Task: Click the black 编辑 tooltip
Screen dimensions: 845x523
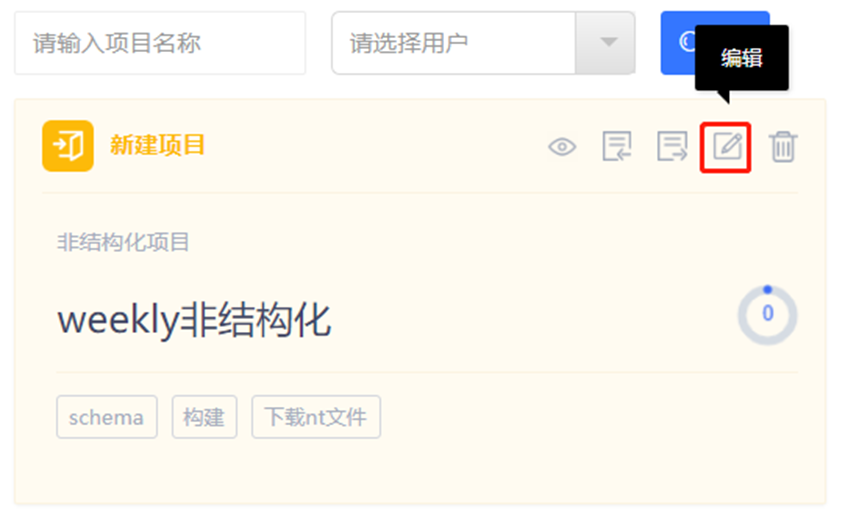Action: [742, 58]
